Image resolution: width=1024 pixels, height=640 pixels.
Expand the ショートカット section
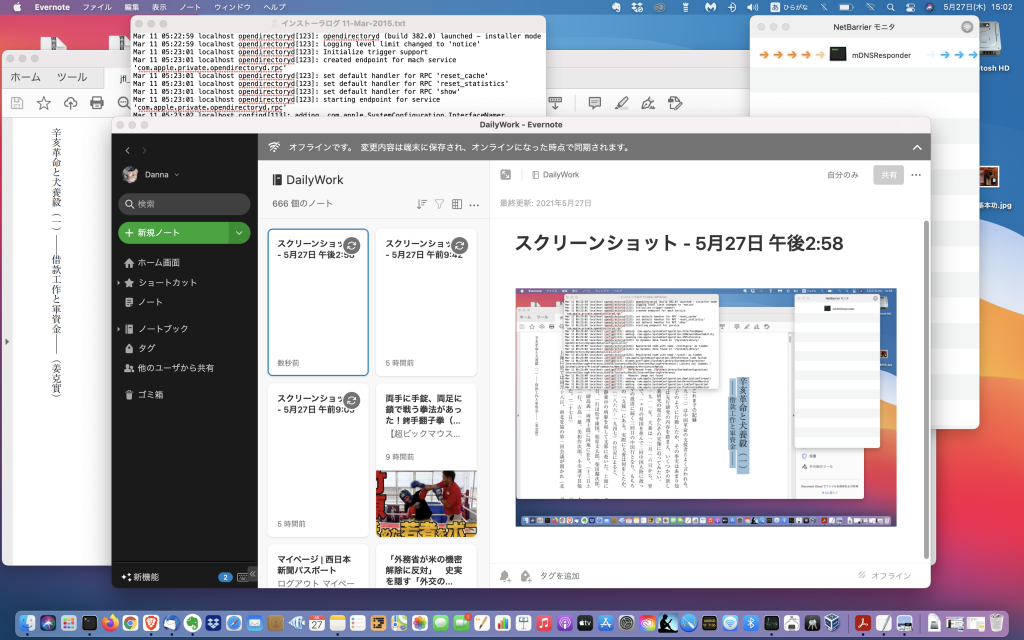(x=118, y=282)
